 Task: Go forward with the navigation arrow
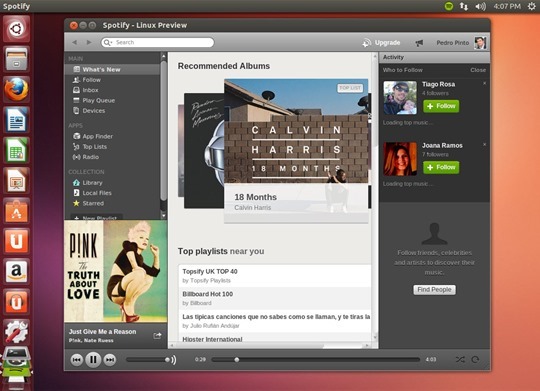tap(89, 42)
